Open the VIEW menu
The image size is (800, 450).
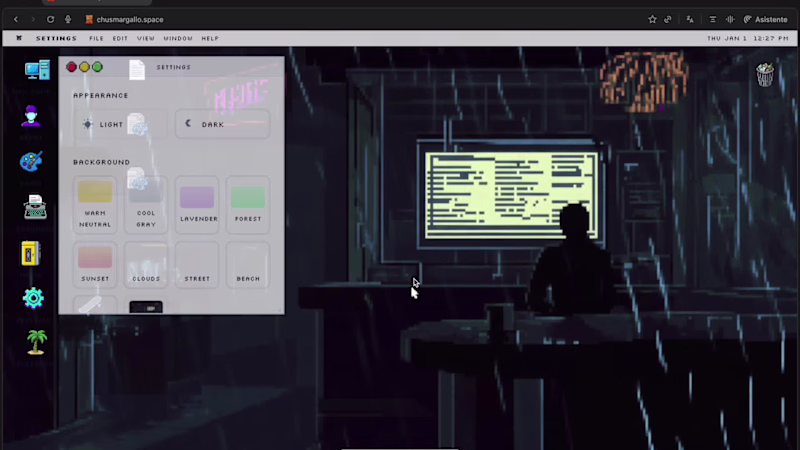click(146, 38)
